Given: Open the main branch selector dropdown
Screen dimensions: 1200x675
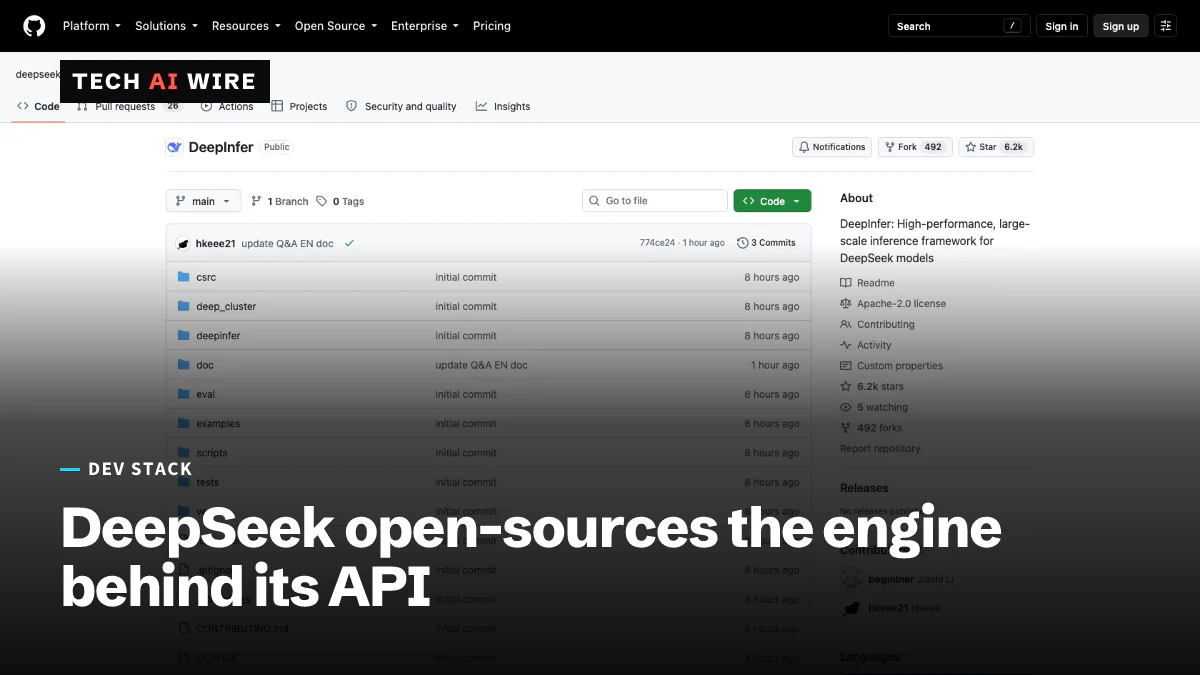Looking at the screenshot, I should pyautogui.click(x=203, y=201).
